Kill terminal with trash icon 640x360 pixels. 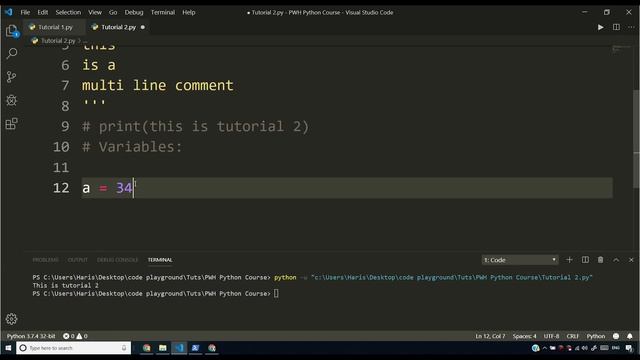click(600, 260)
